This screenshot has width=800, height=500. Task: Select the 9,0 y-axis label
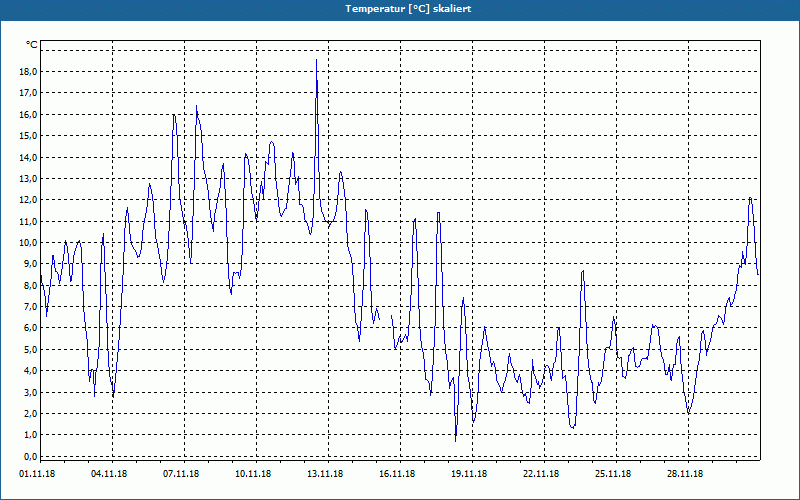(30, 264)
